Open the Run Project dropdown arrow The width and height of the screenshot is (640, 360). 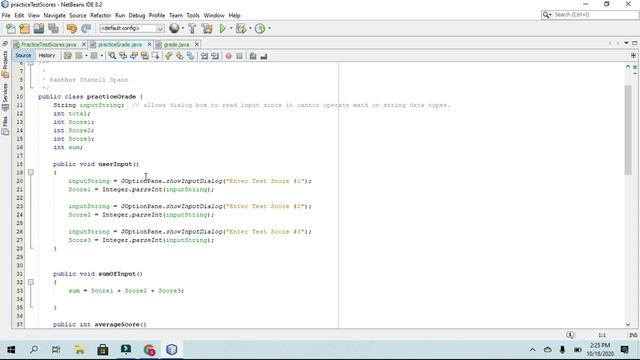click(x=231, y=29)
